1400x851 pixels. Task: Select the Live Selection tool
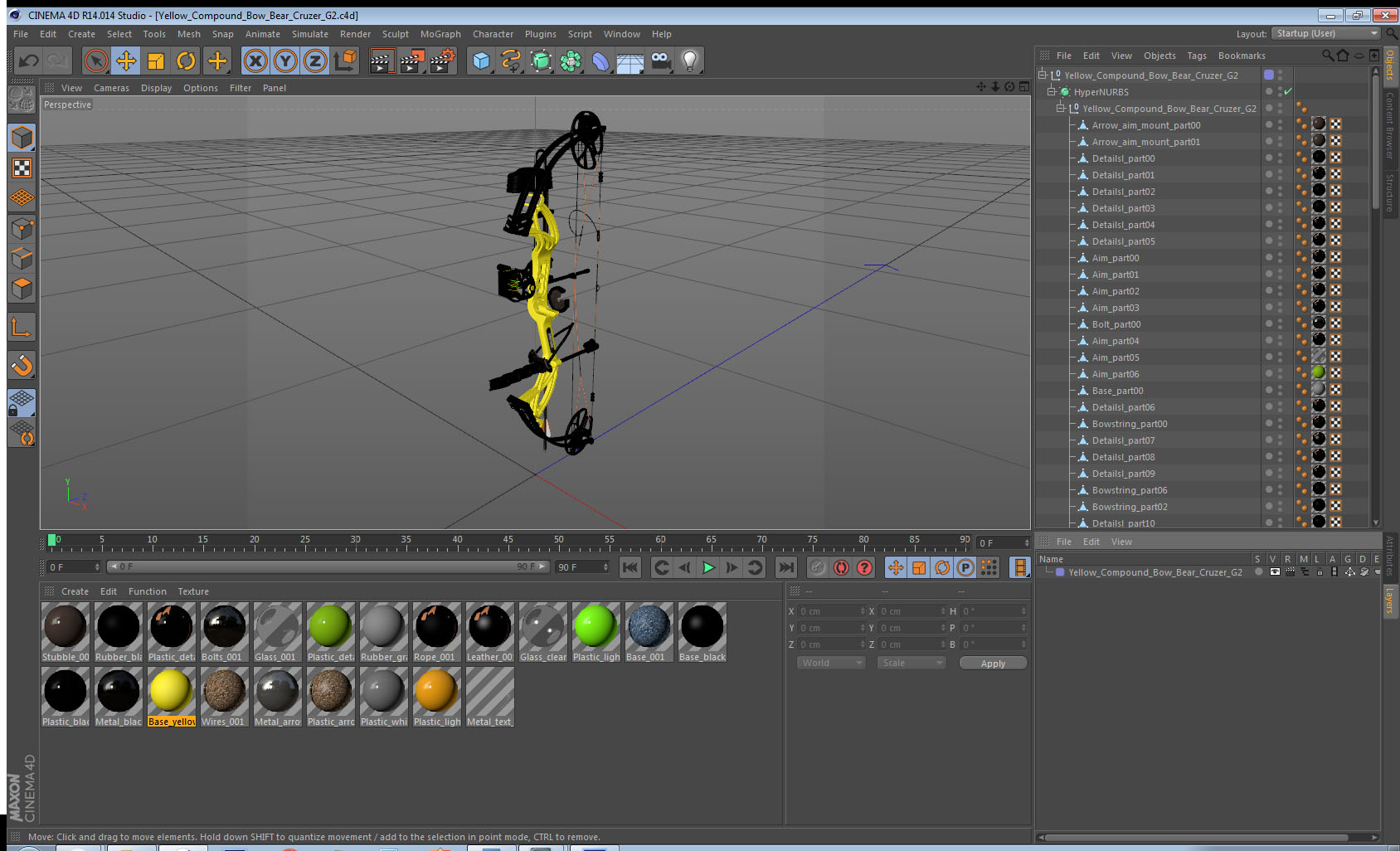96,61
